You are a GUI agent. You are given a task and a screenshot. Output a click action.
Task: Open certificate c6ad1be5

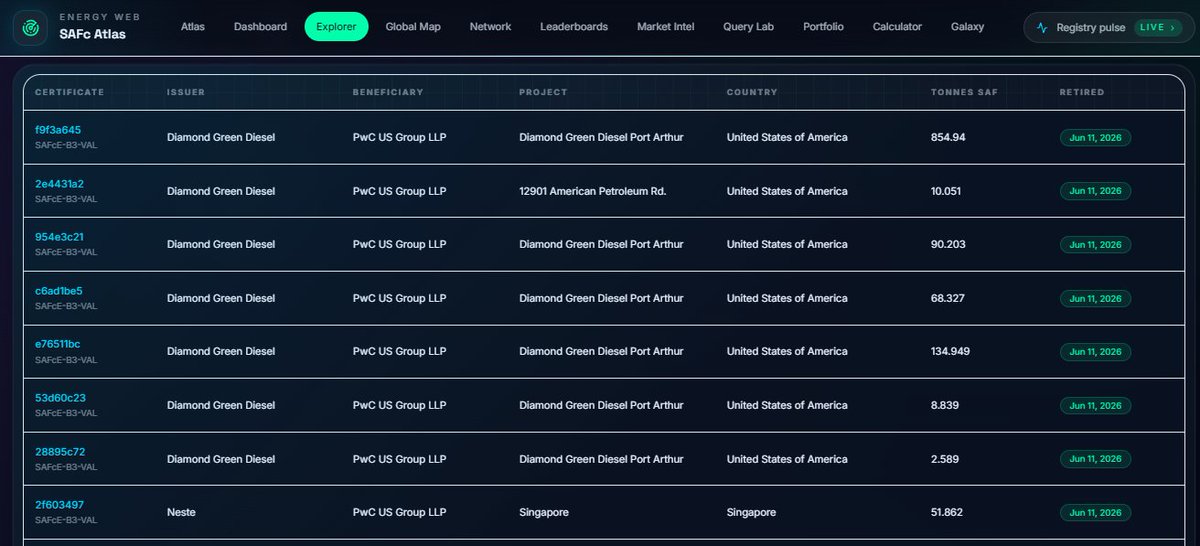59,291
